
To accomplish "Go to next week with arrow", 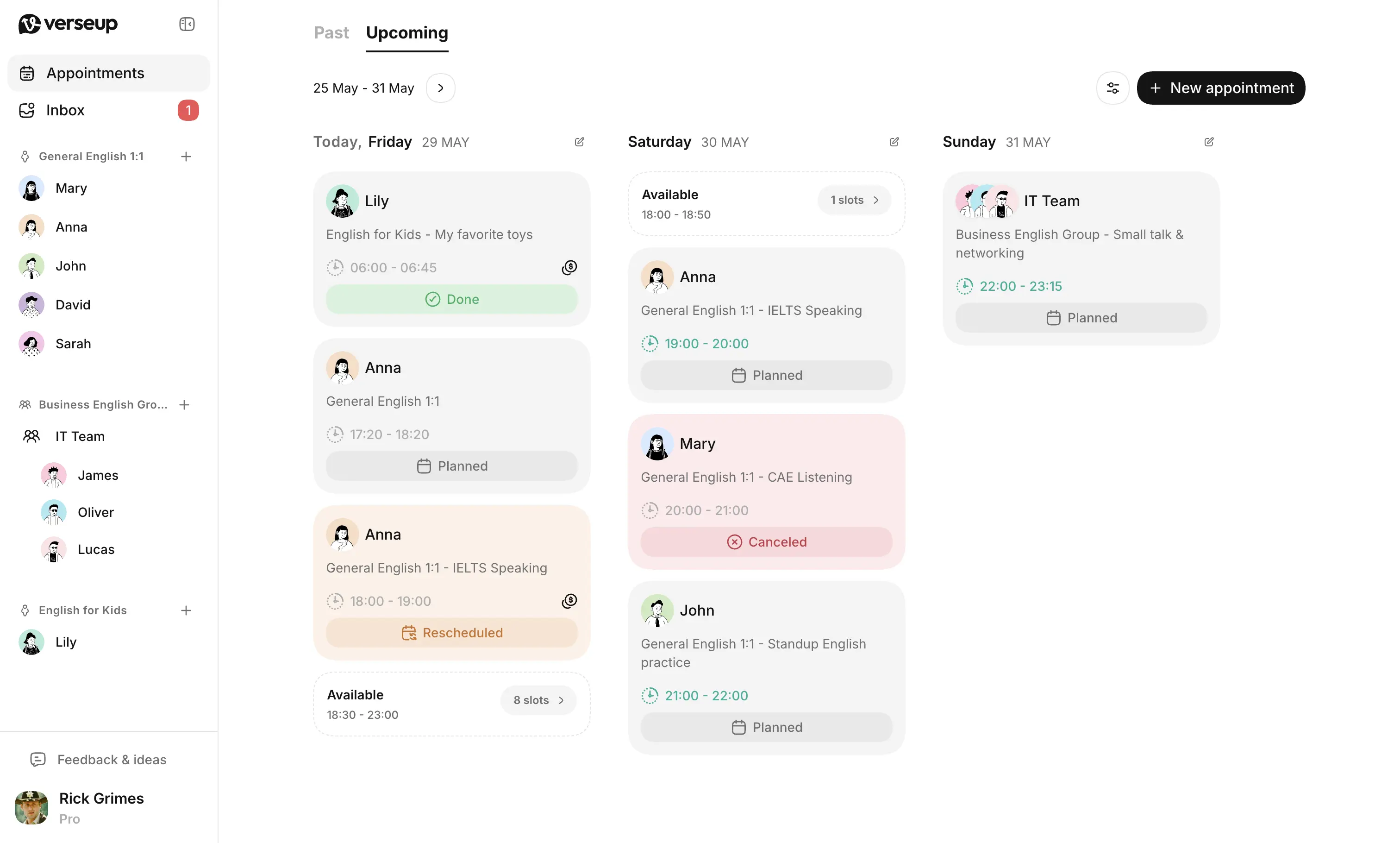I will click(440, 88).
